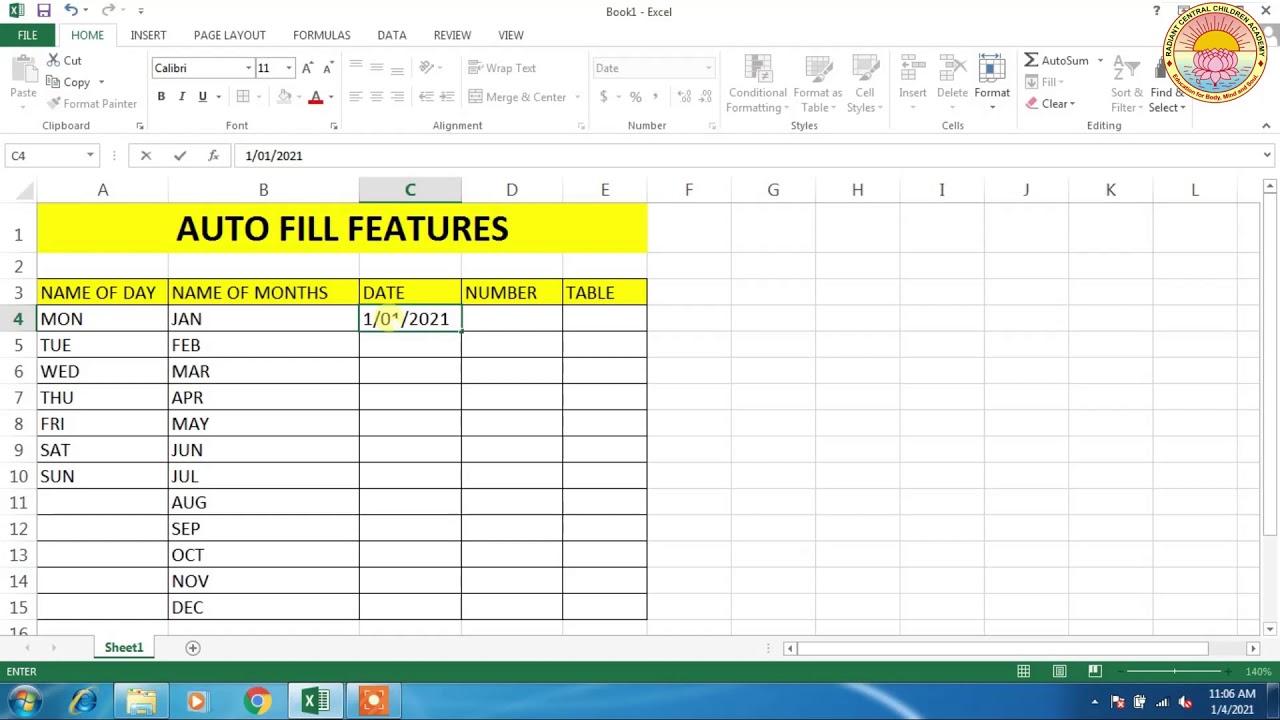This screenshot has height=720, width=1280.
Task: Click the AutoSum sigma icon
Action: (x=1031, y=61)
